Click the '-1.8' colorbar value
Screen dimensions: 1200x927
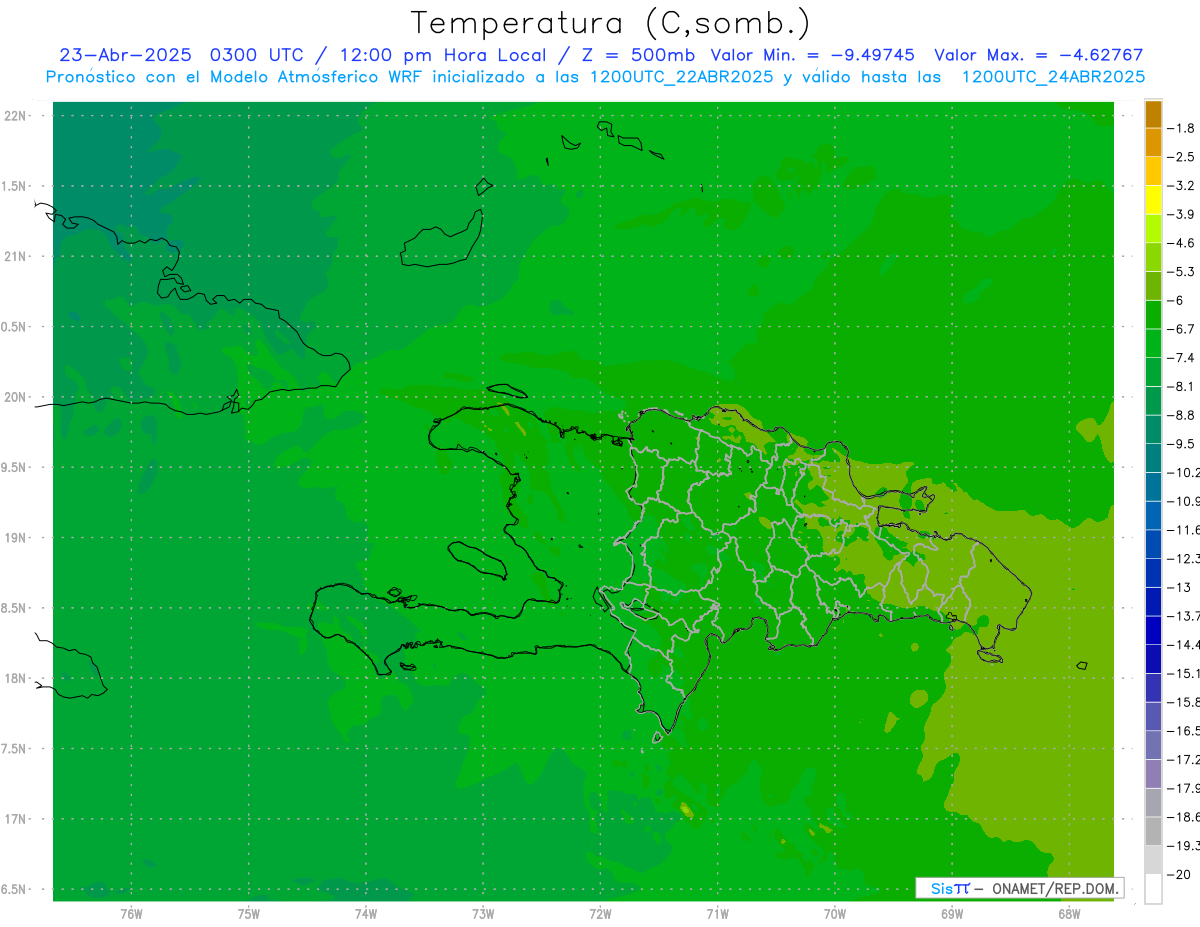coord(1183,128)
